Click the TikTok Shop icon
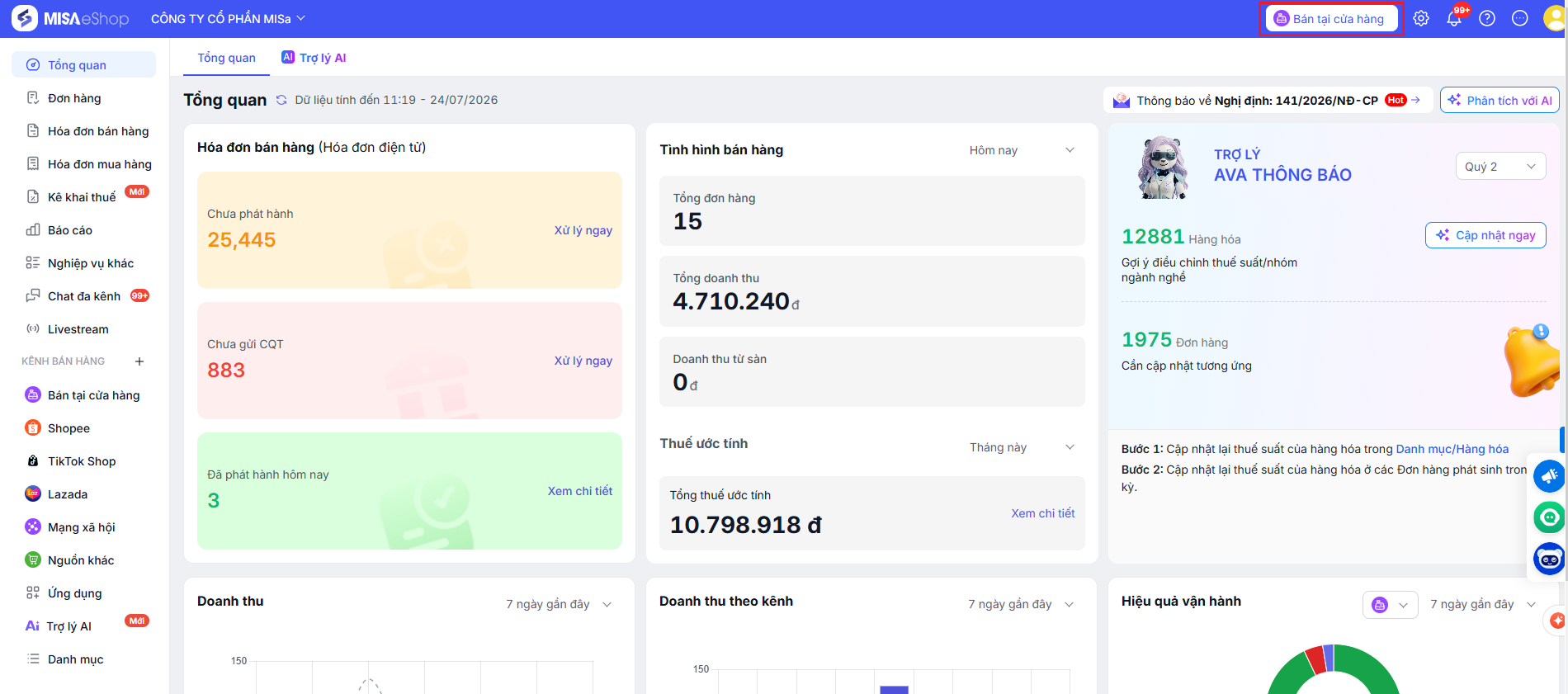 pos(33,461)
